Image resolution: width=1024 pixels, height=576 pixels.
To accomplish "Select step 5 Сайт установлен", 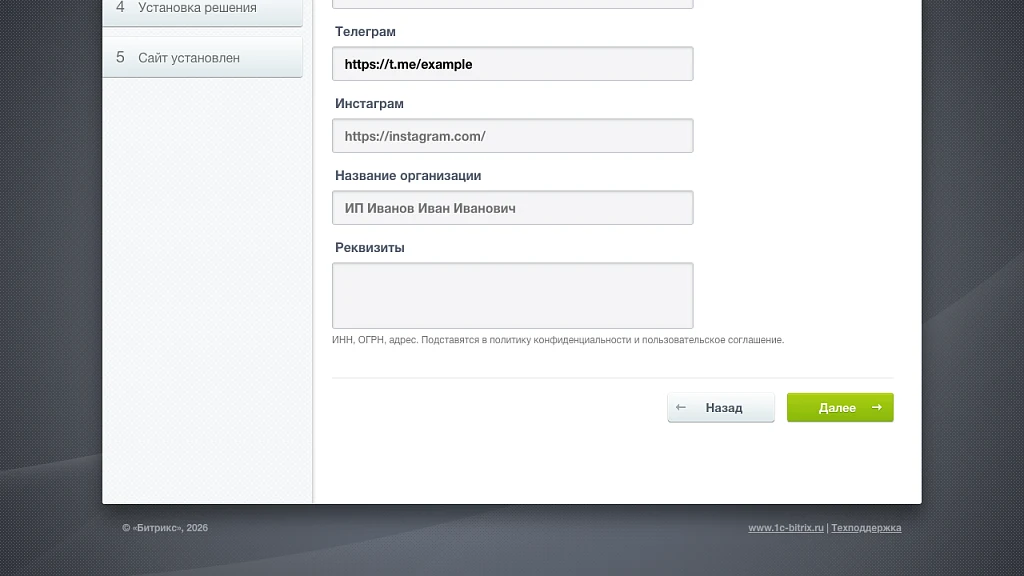I will [202, 57].
